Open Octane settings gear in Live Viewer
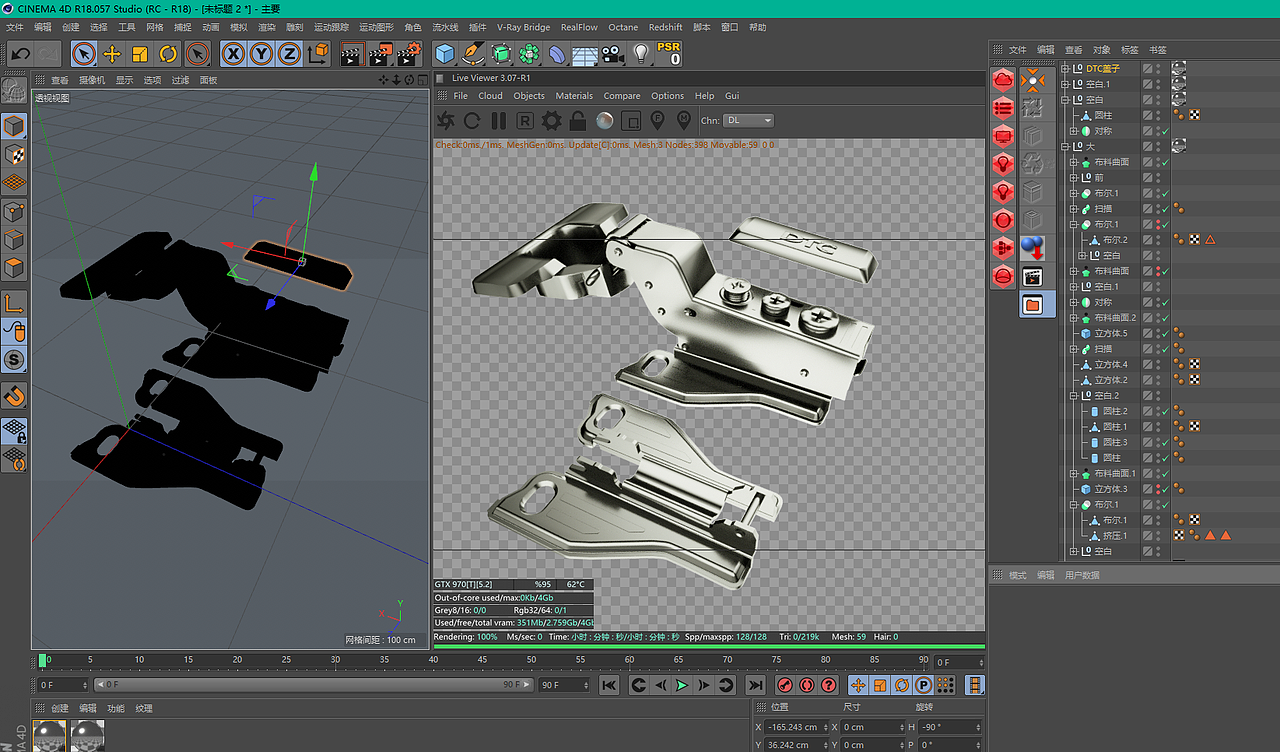 click(x=551, y=121)
